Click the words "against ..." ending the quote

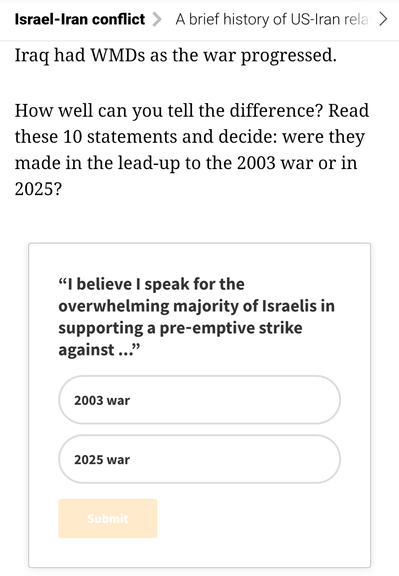click(99, 349)
